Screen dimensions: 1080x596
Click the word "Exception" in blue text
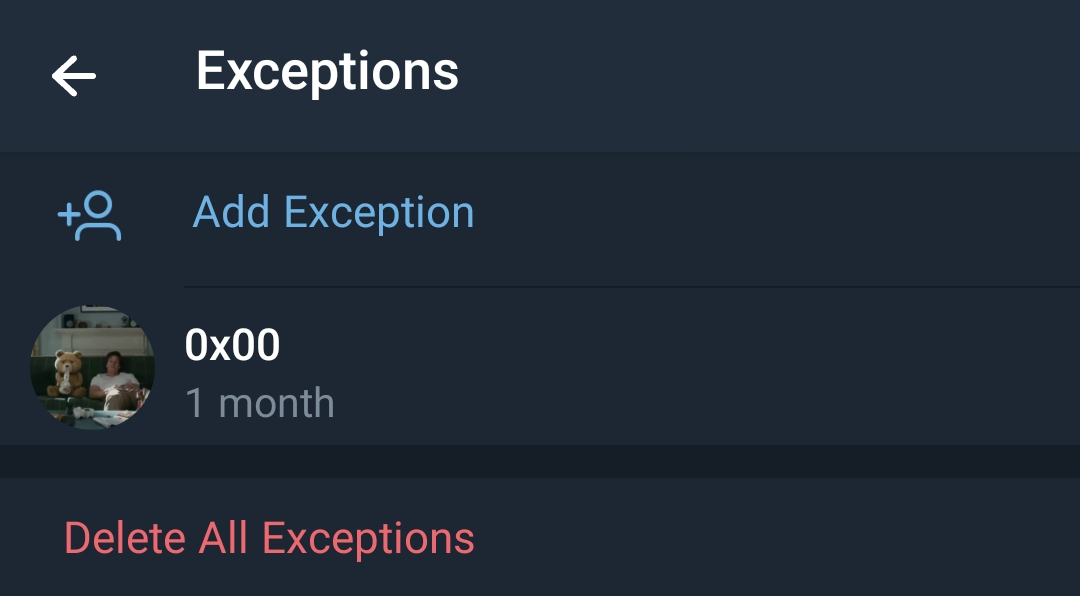[379, 213]
